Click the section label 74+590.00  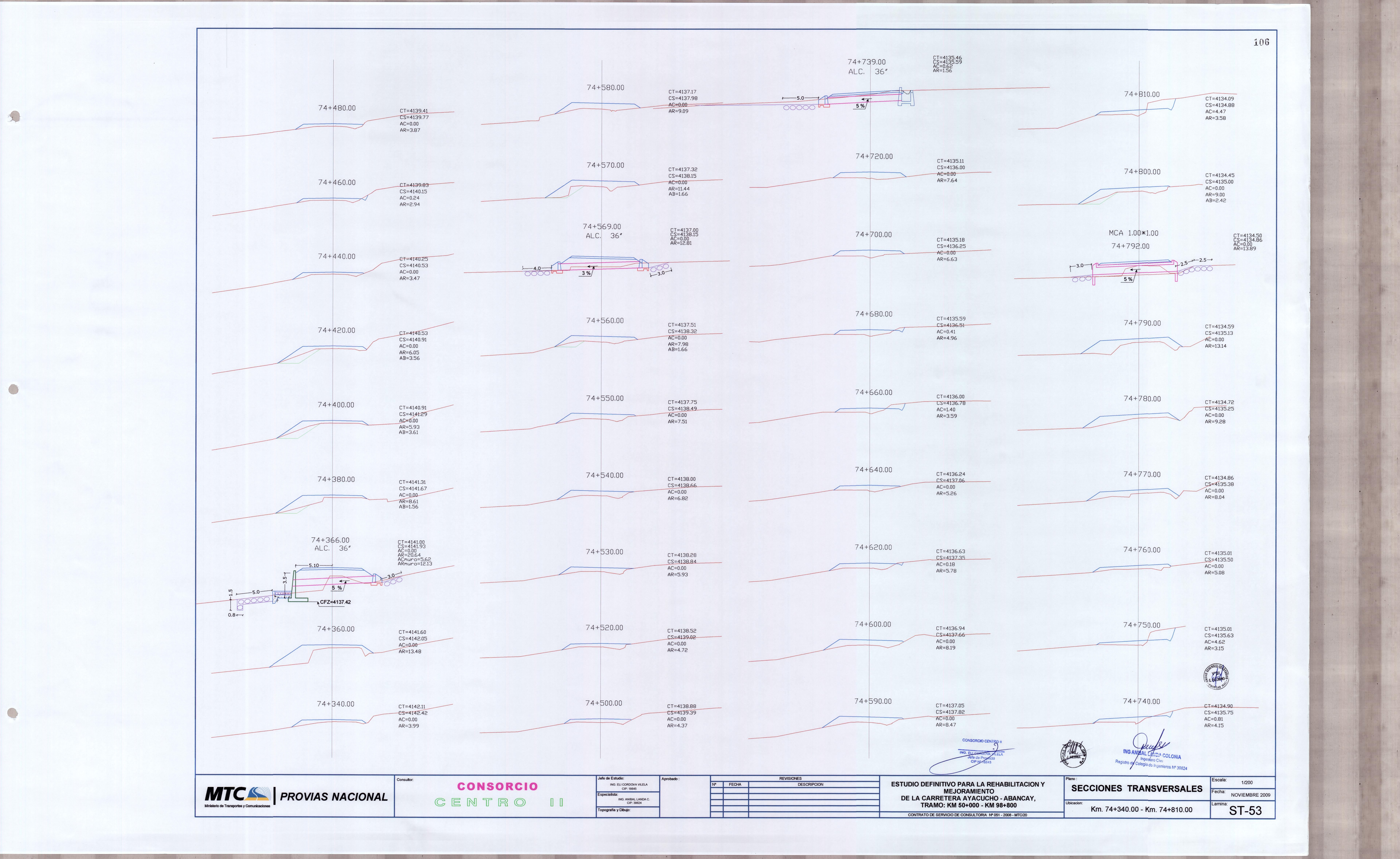(873, 702)
